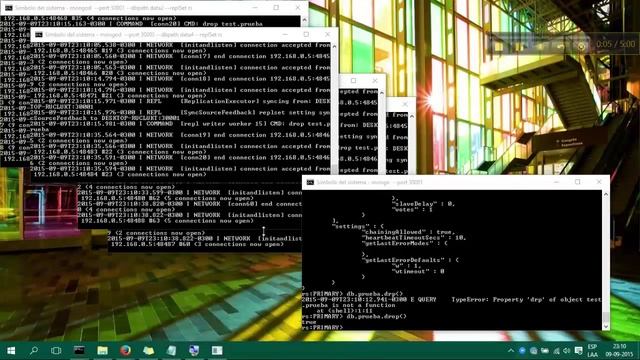Maximize the mongod port 30002 window

(306, 35)
